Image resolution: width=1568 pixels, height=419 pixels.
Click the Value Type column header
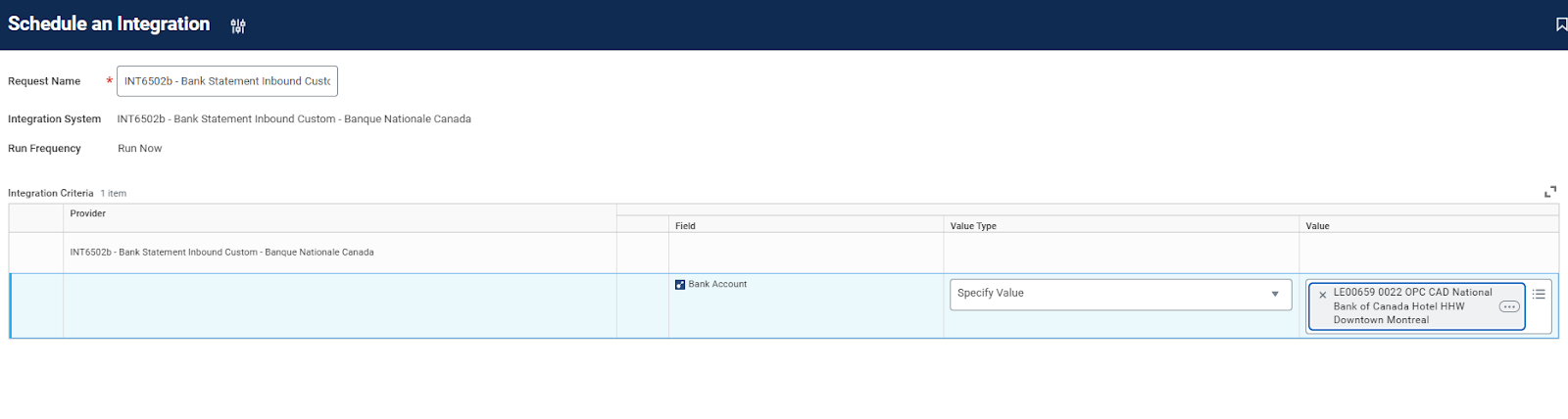point(972,226)
